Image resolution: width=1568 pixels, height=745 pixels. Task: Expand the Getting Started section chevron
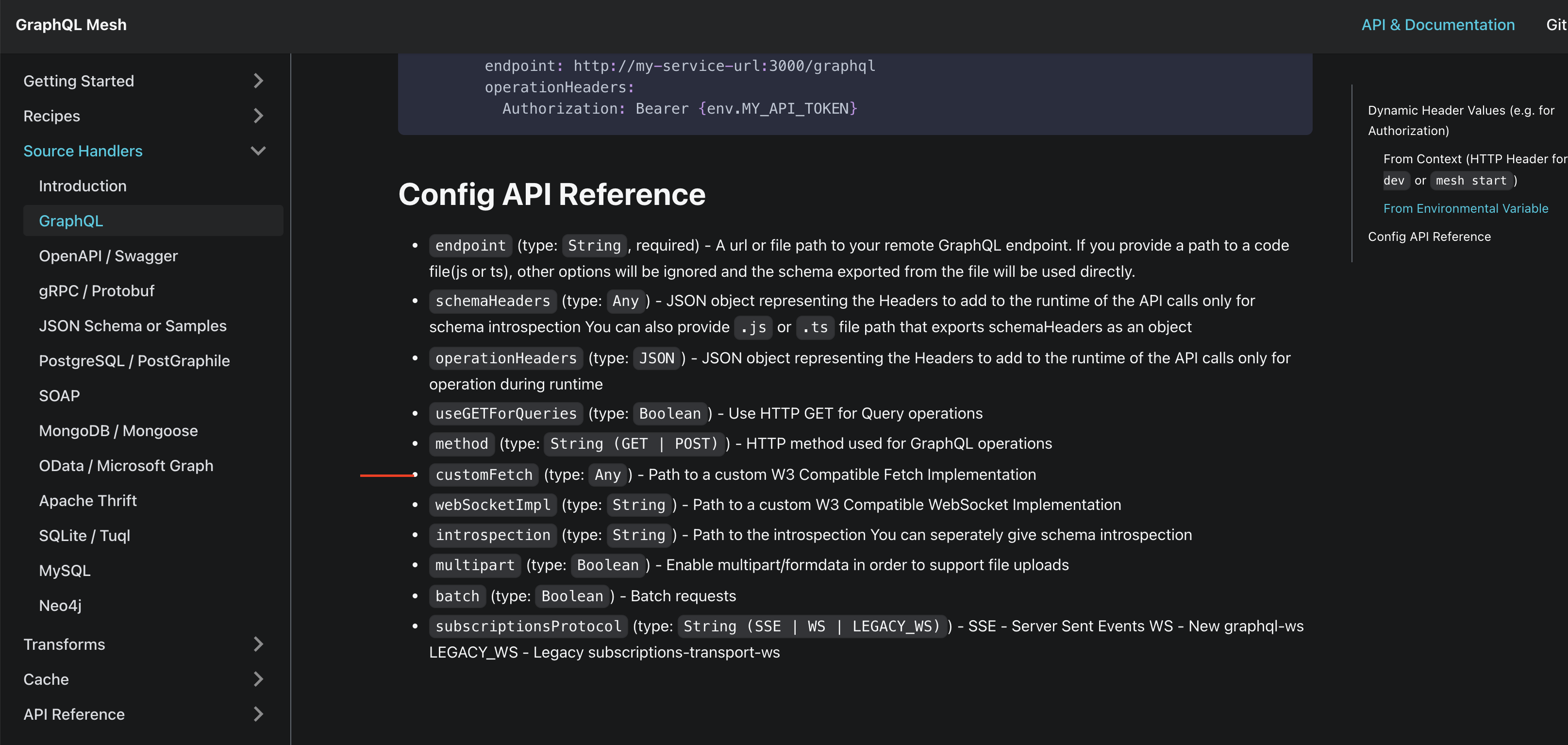point(258,81)
